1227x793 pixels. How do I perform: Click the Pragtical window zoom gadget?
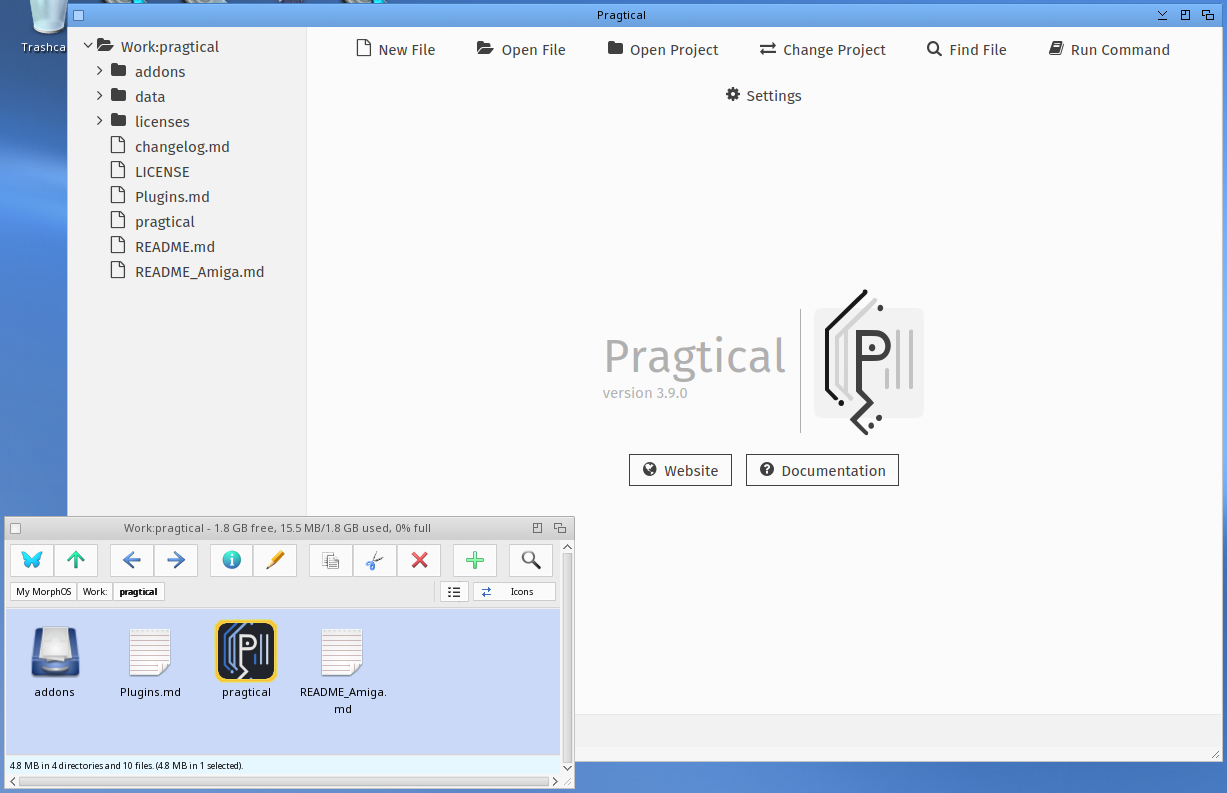1185,15
